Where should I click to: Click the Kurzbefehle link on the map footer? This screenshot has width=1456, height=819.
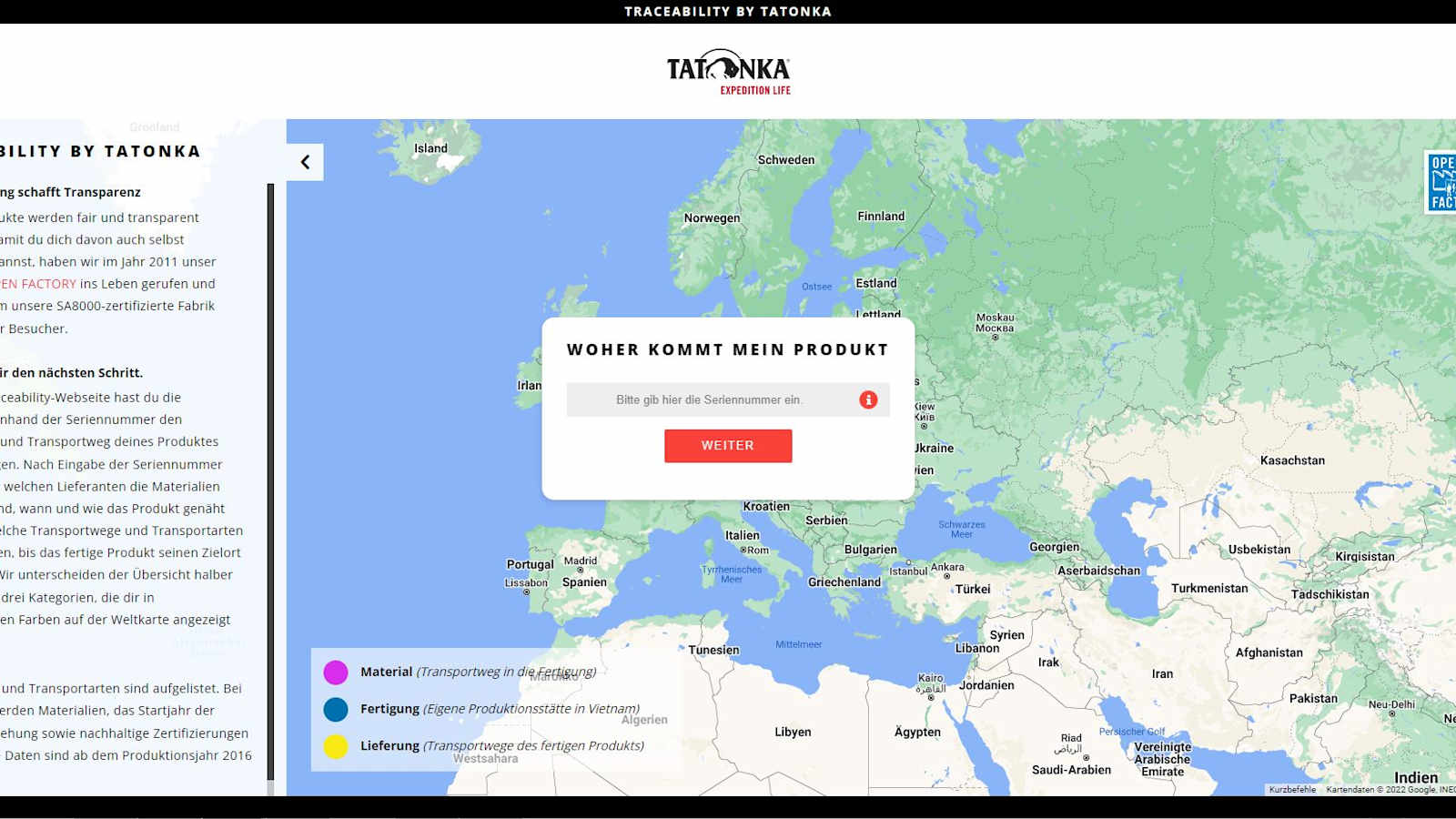point(1292,790)
